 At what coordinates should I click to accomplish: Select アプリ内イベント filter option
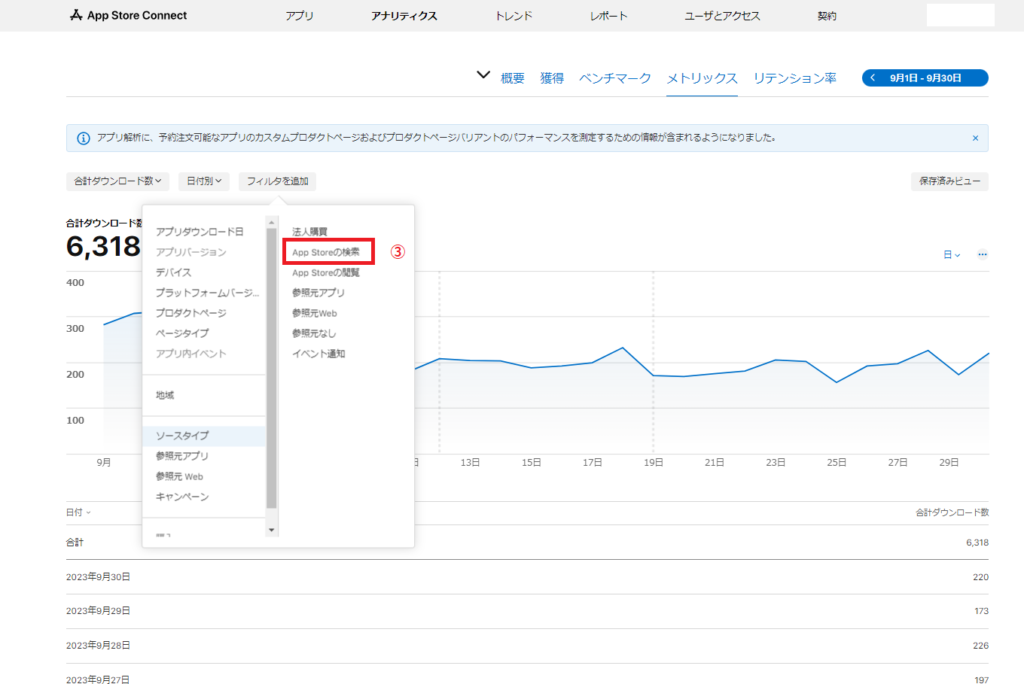pos(191,353)
